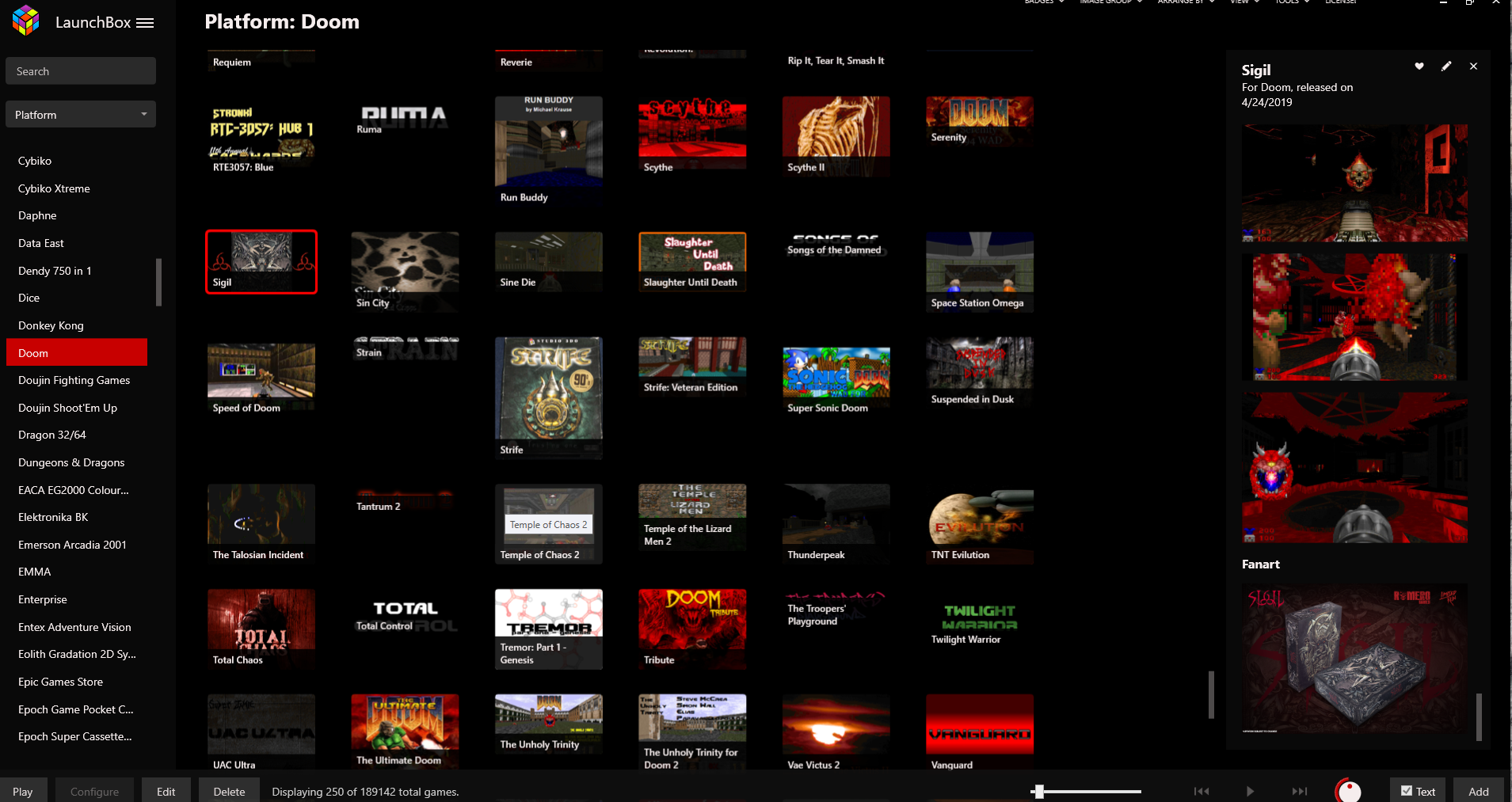Viewport: 1512px width, 802px height.
Task: Select the Sigil game tile
Action: pyautogui.click(x=261, y=262)
